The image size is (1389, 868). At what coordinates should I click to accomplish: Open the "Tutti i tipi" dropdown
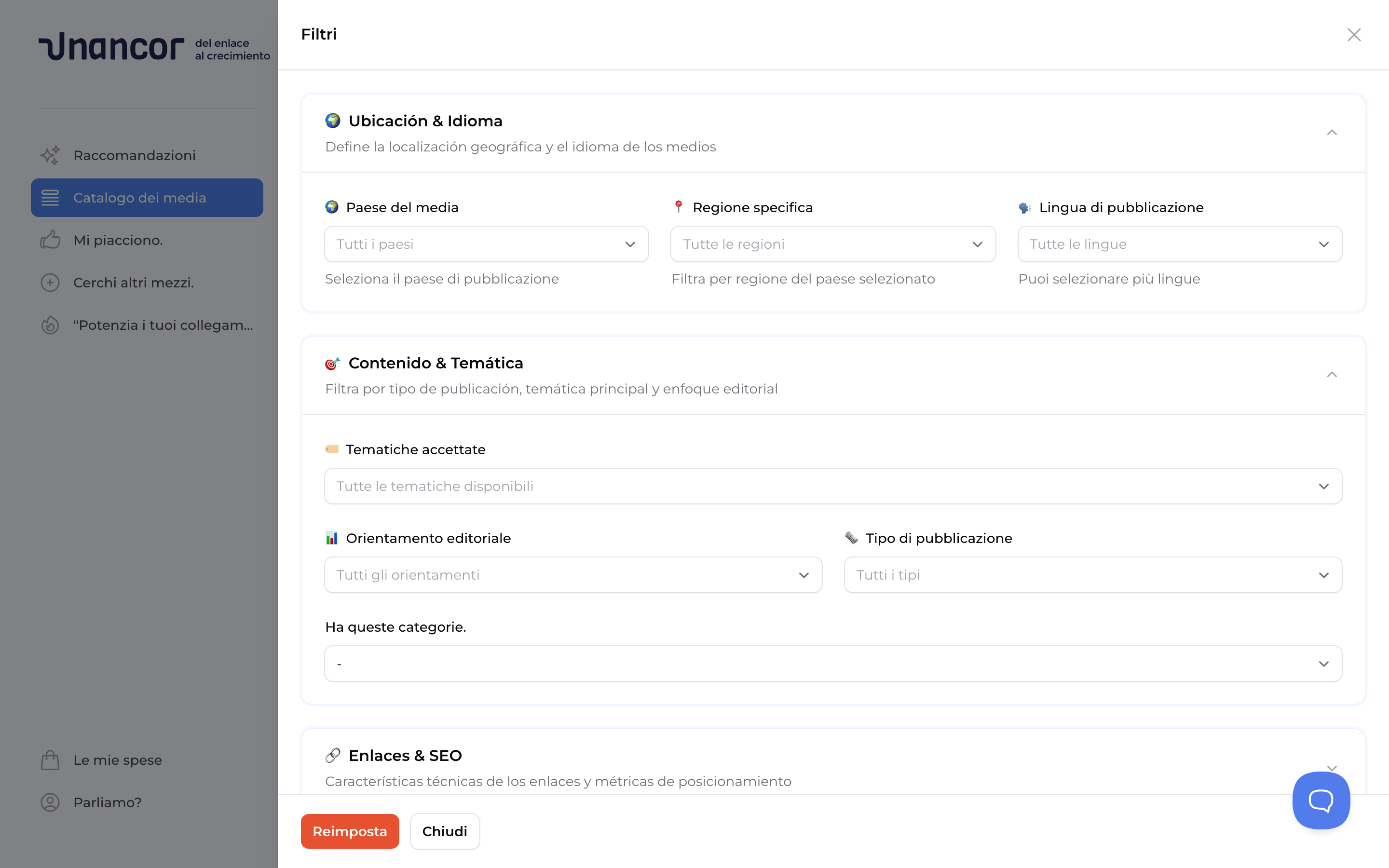(x=1092, y=575)
